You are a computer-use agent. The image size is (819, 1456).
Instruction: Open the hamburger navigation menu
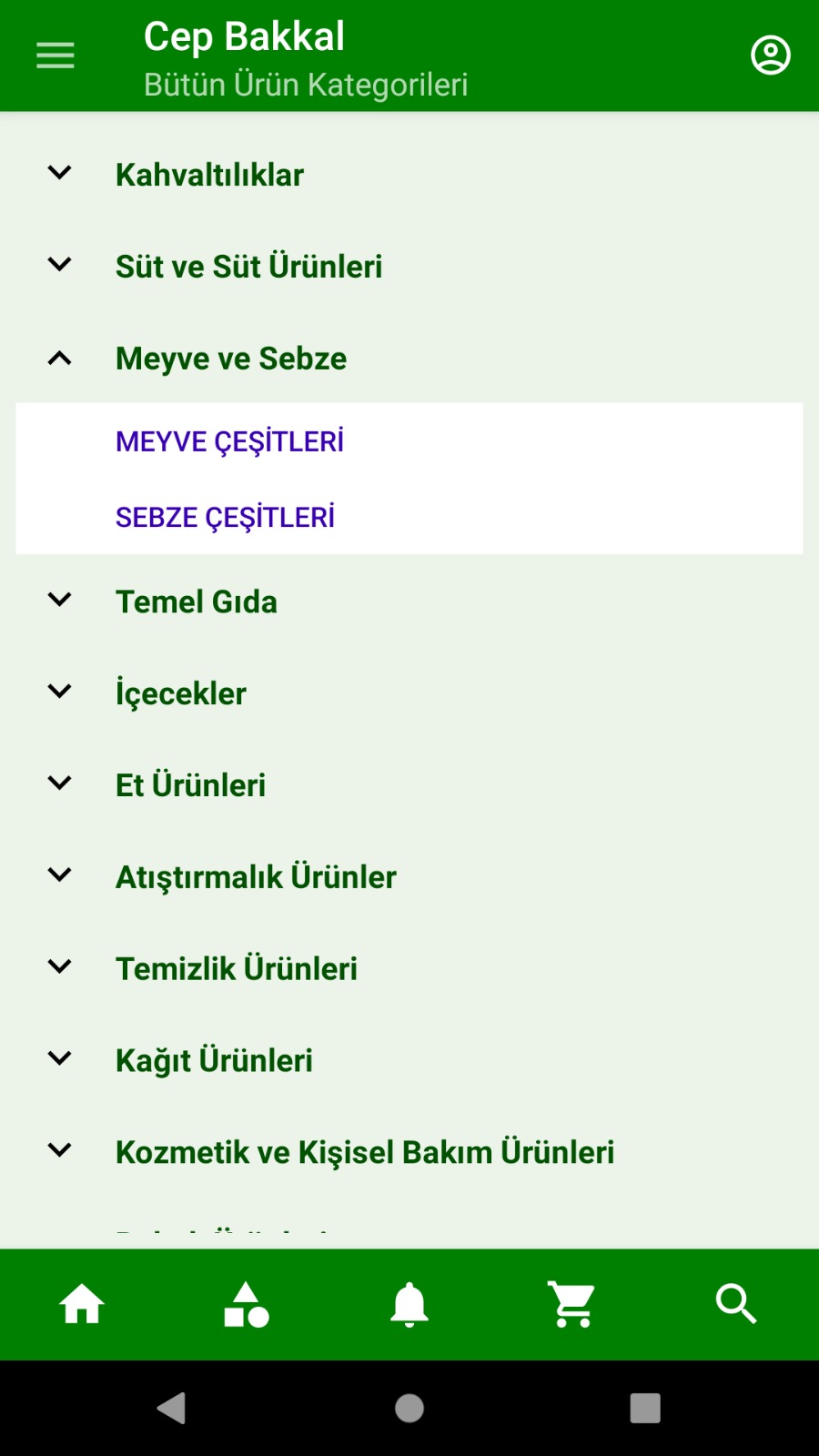pos(56,56)
